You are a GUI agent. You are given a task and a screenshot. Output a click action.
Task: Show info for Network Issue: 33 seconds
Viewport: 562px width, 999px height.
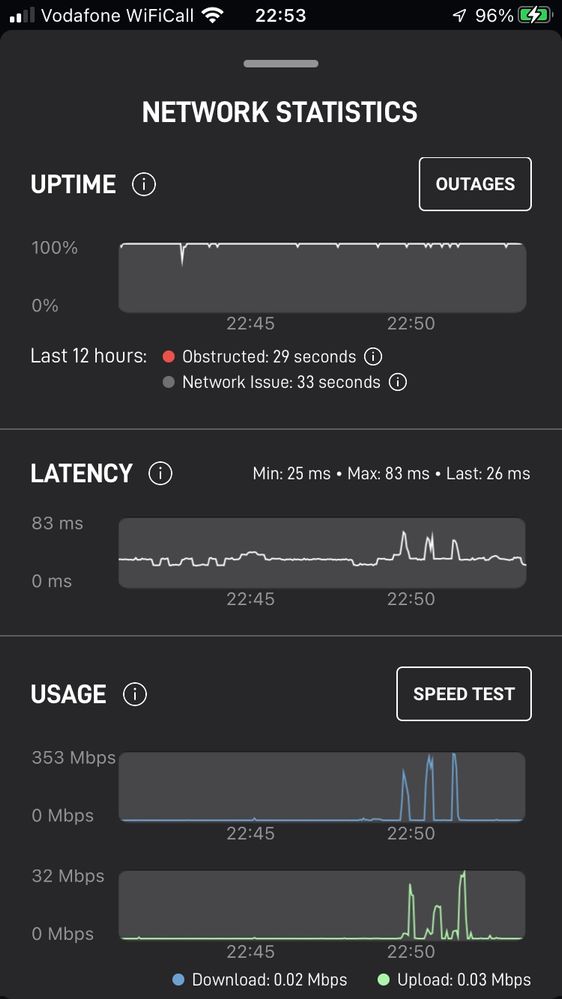[x=398, y=382]
